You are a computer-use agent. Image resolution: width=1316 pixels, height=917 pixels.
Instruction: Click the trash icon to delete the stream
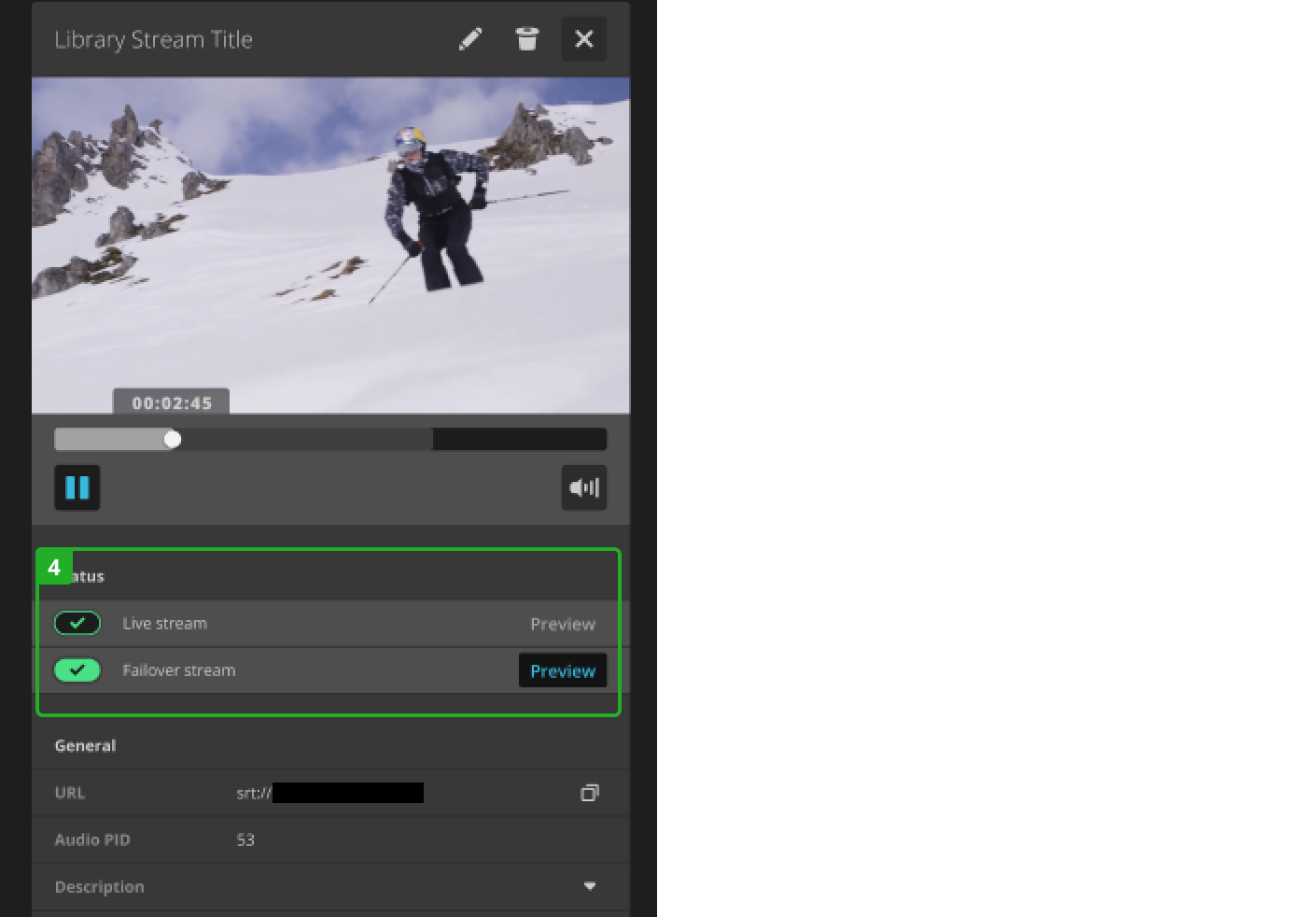click(x=527, y=38)
